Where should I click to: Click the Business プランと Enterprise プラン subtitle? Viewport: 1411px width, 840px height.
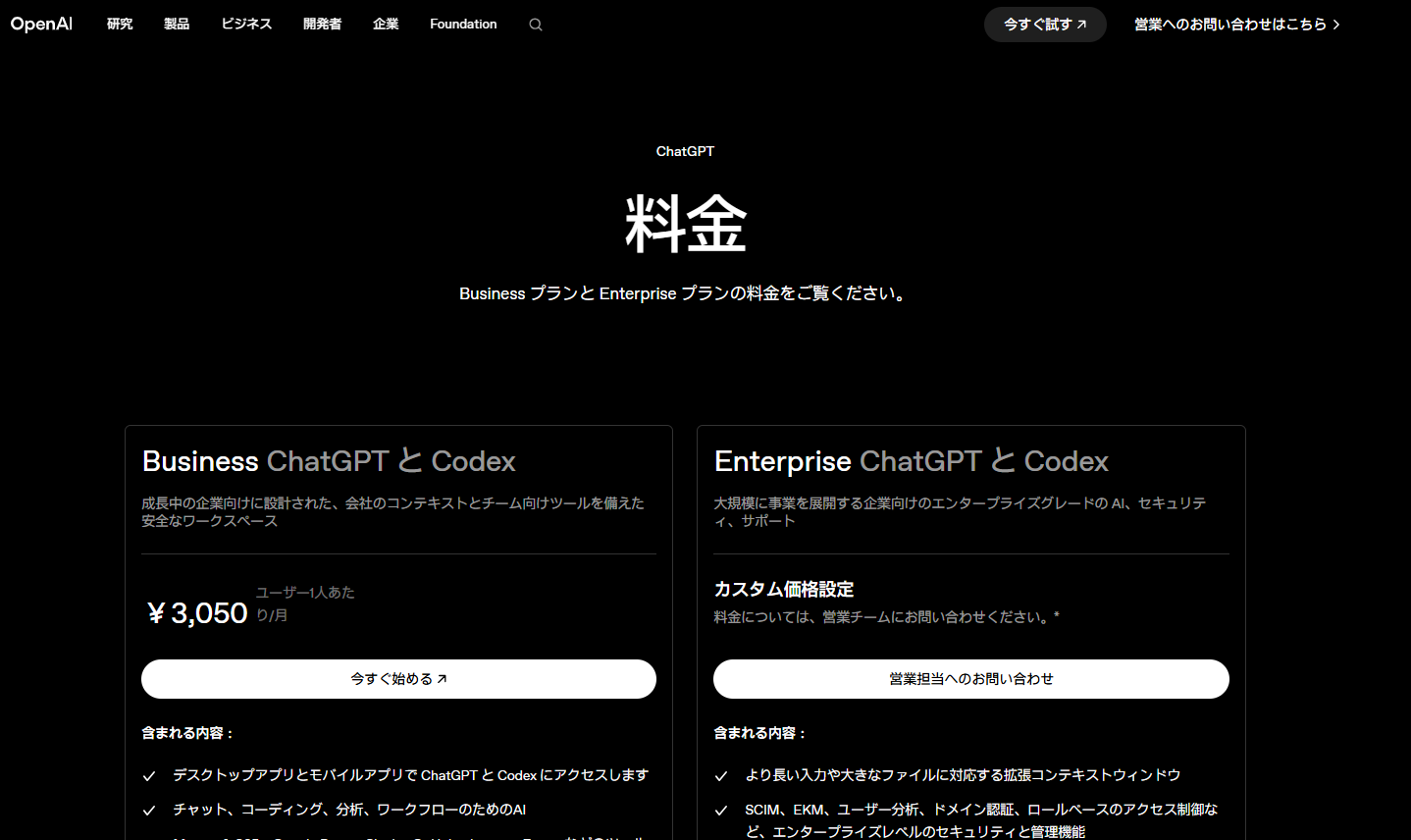685,293
